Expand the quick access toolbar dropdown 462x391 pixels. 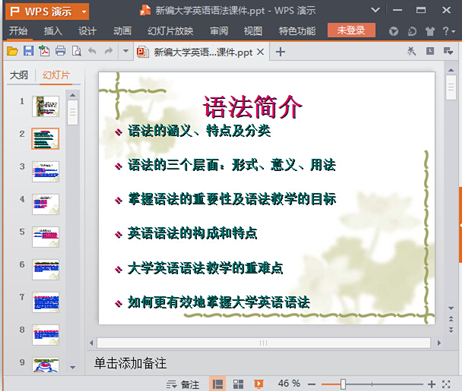pos(126,51)
